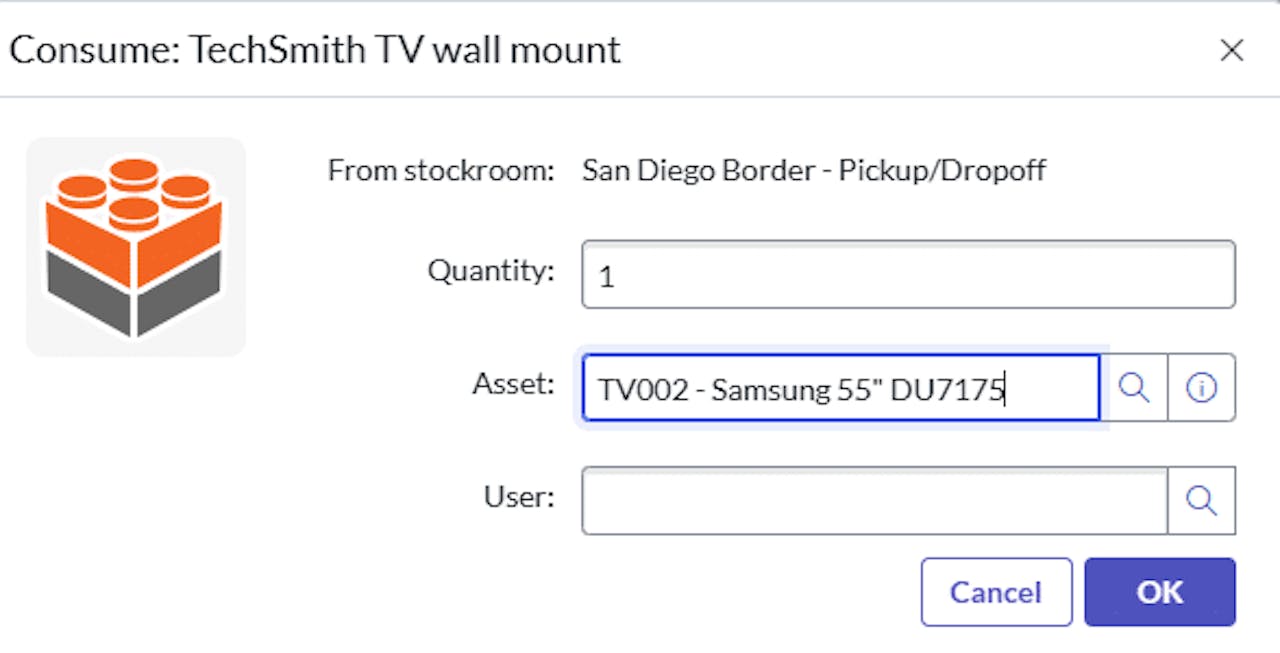Dismiss the dialog with the X button
Image resolution: width=1280 pixels, height=653 pixels.
coord(1232,50)
